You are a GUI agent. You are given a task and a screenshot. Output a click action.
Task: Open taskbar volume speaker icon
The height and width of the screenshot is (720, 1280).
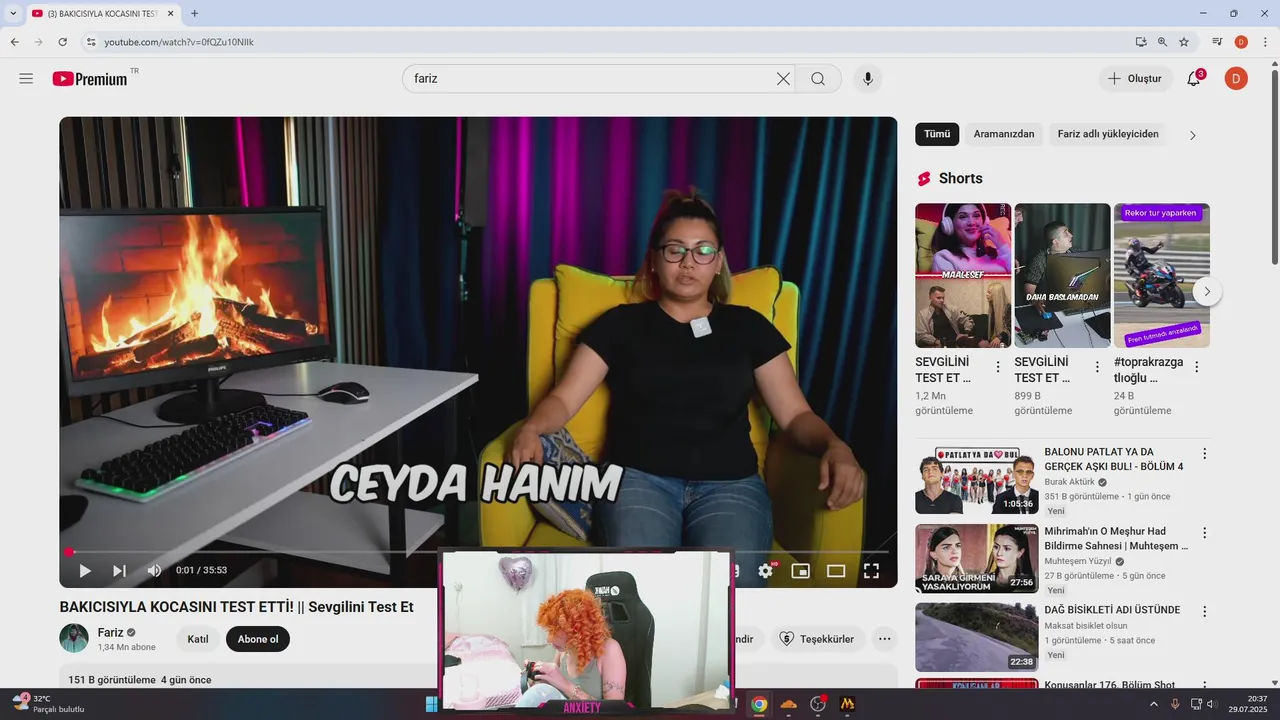coord(1211,704)
